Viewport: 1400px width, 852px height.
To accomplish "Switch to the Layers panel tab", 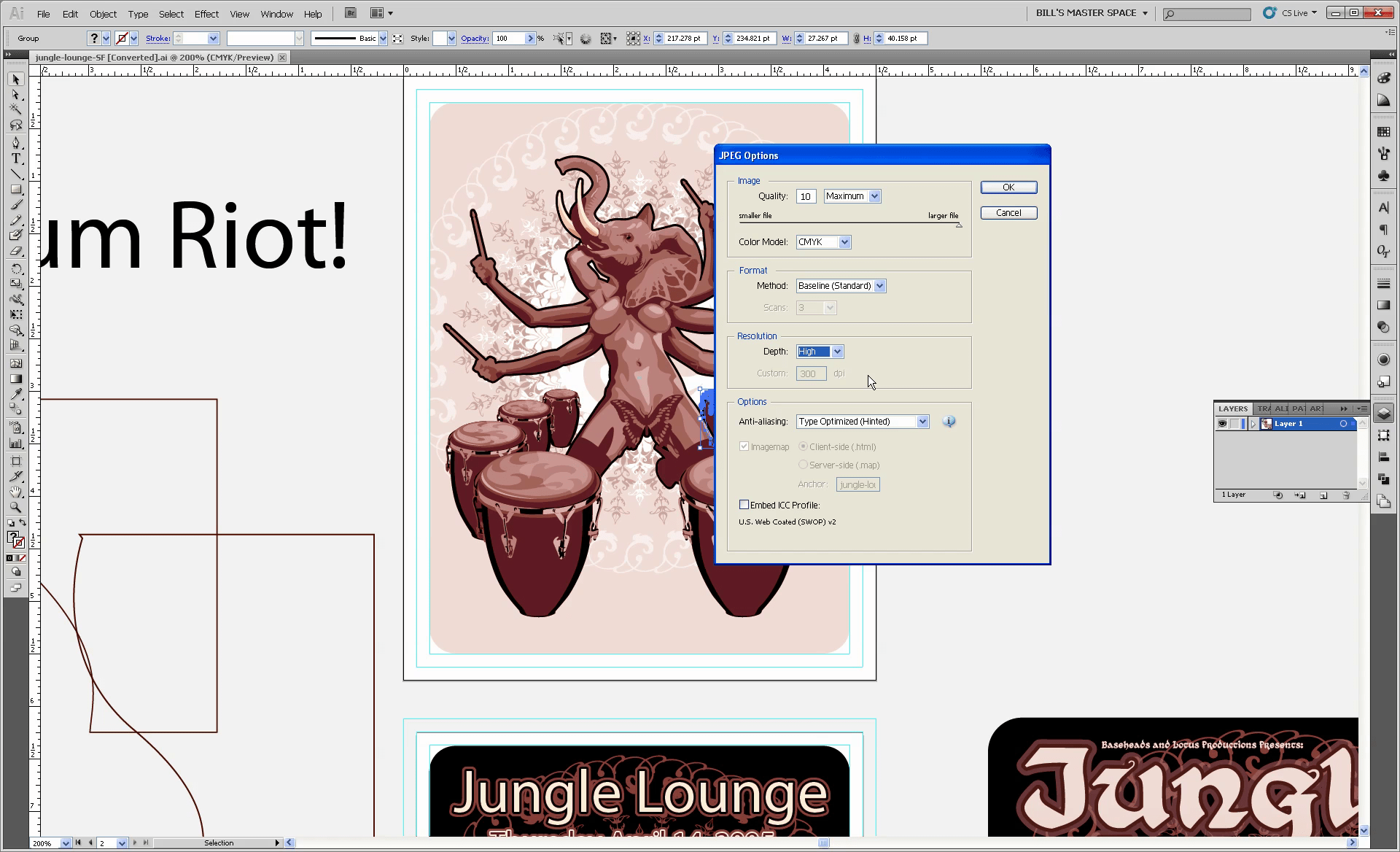I will pyautogui.click(x=1232, y=408).
